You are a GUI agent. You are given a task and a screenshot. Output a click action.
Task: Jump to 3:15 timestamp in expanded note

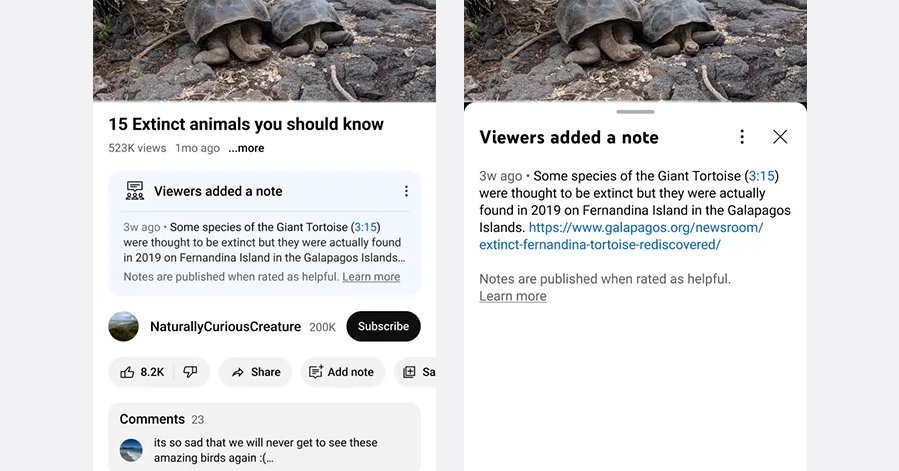pyautogui.click(x=761, y=176)
